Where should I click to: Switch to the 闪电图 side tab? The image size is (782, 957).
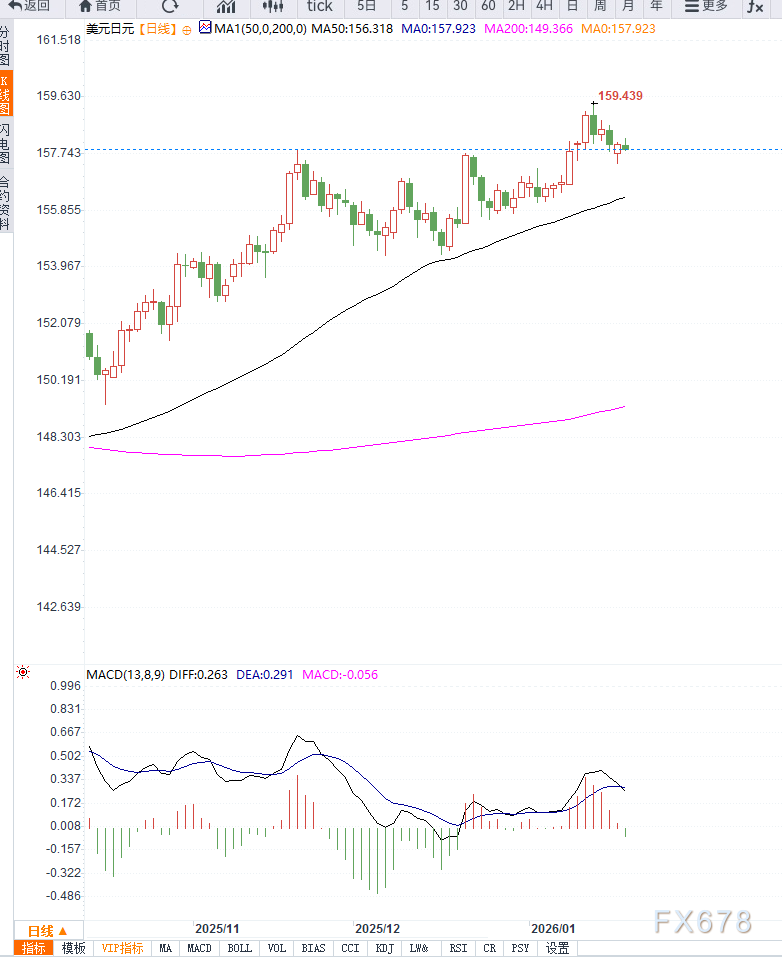tap(5, 145)
